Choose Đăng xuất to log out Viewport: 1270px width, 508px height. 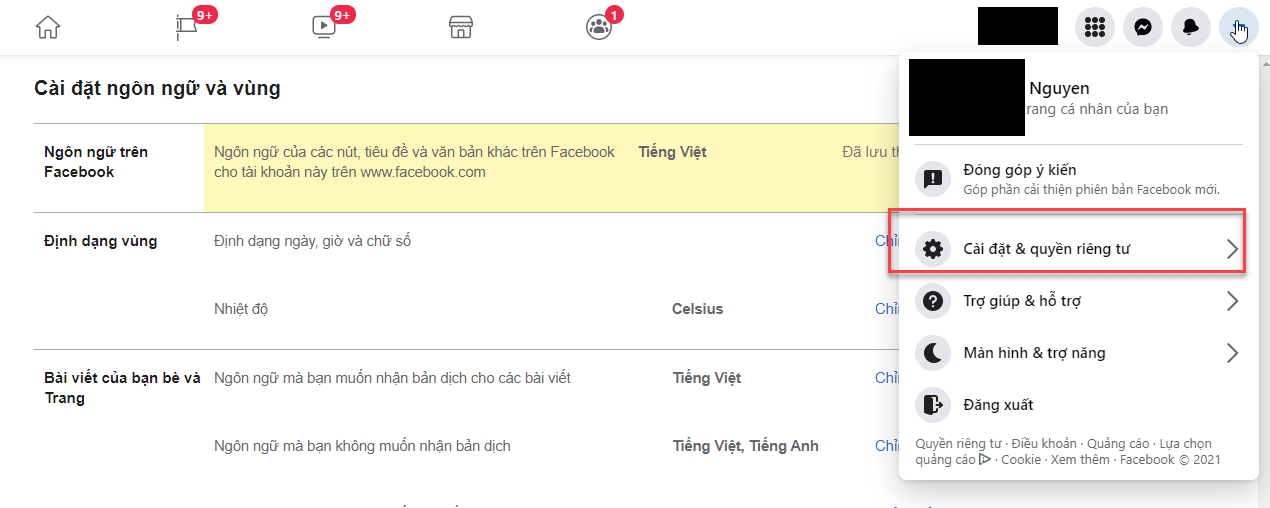click(x=1078, y=405)
